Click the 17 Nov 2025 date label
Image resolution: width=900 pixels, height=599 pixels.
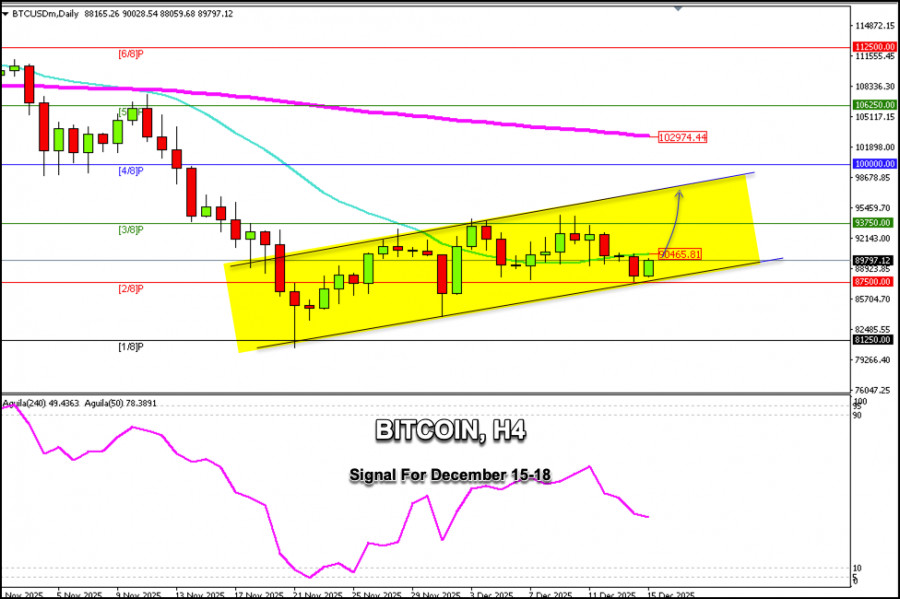coord(259,594)
